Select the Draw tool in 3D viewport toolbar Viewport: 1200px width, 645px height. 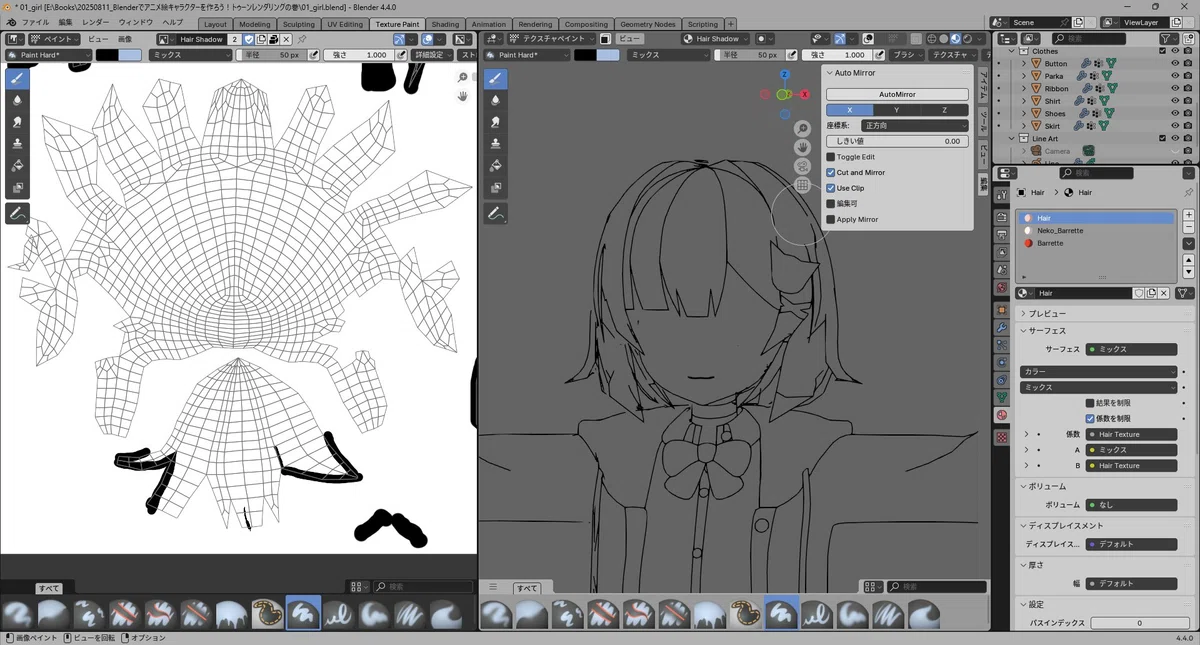(x=495, y=78)
